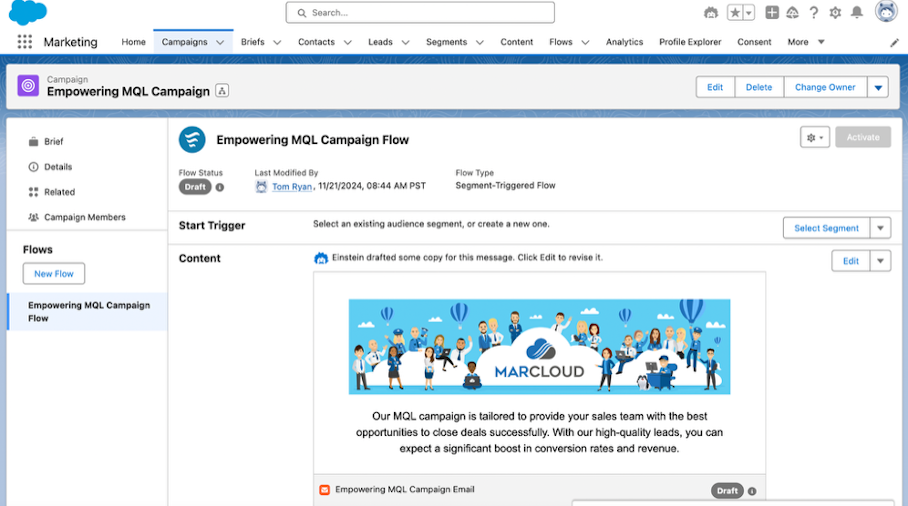Open the user profile avatar
The width and height of the screenshot is (908, 506).
pyautogui.click(x=885, y=11)
